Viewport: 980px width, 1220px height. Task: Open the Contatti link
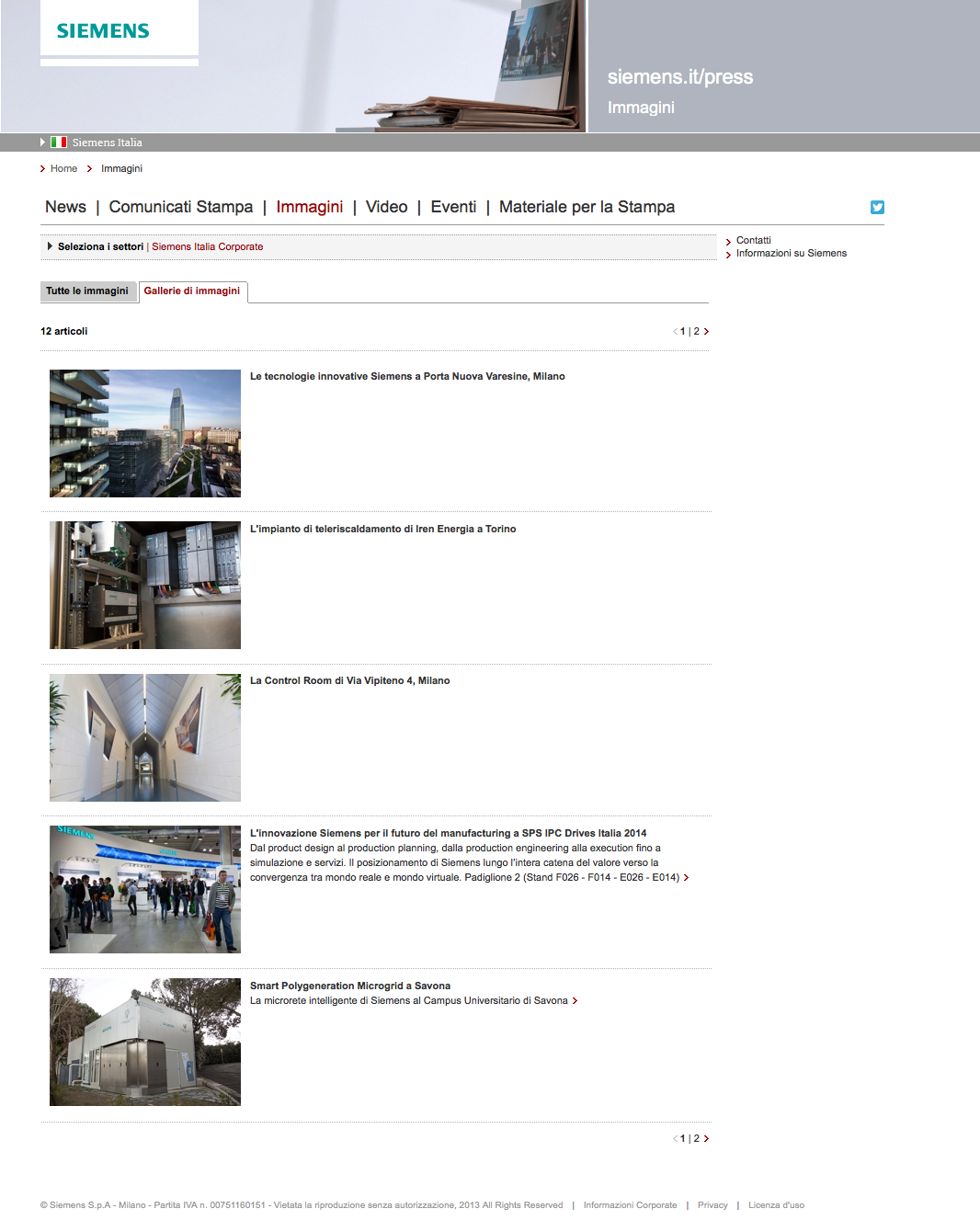(753, 241)
